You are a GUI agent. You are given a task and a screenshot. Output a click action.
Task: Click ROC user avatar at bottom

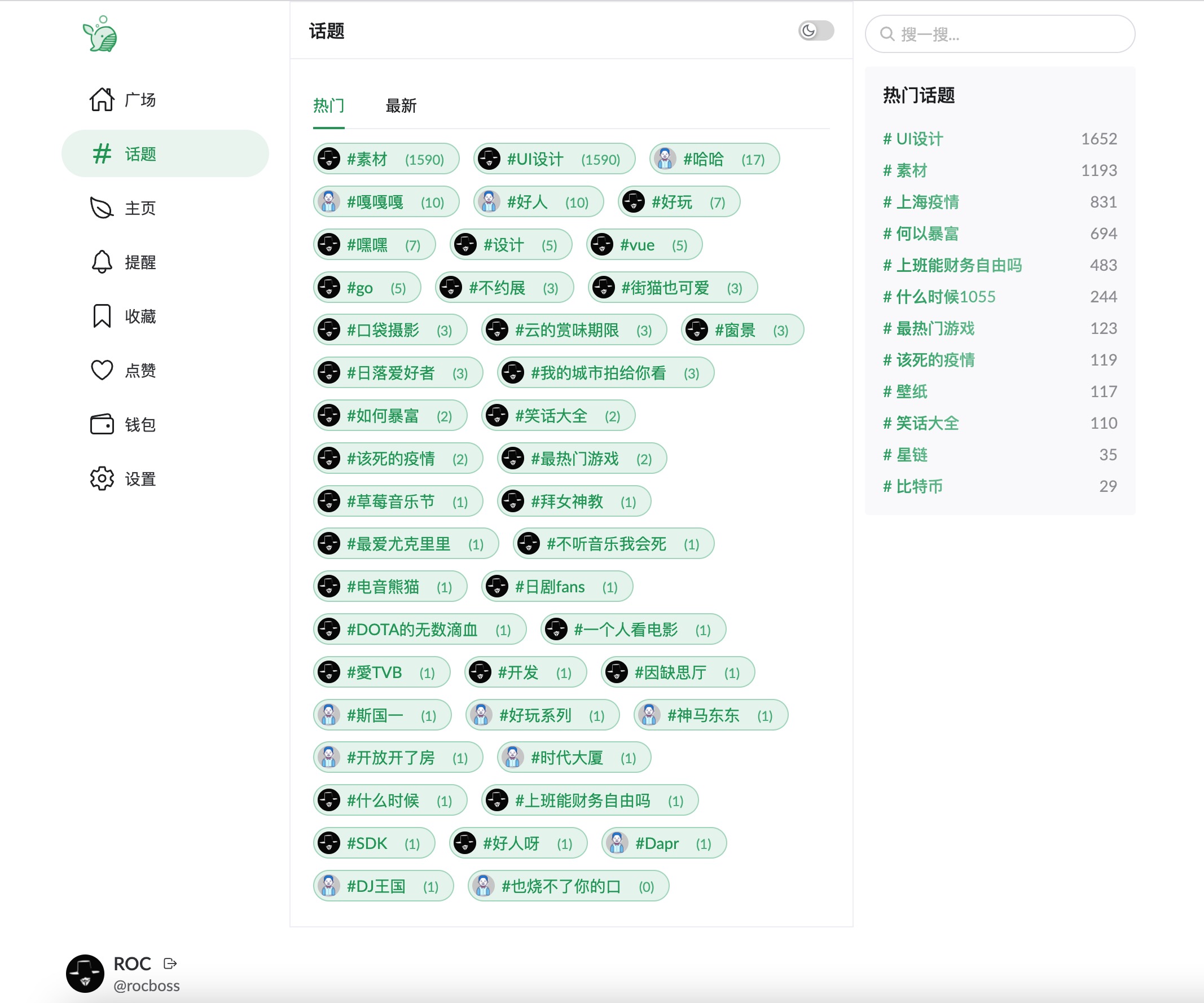pyautogui.click(x=85, y=973)
